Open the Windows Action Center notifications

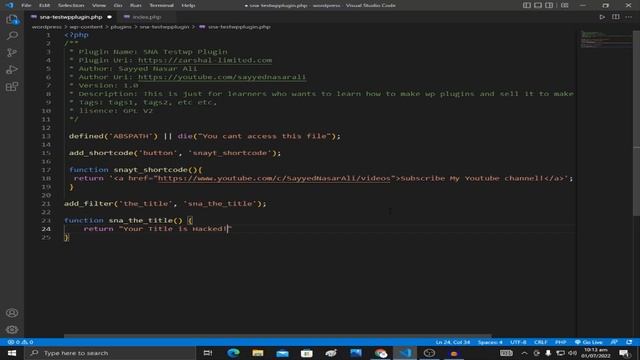624,353
